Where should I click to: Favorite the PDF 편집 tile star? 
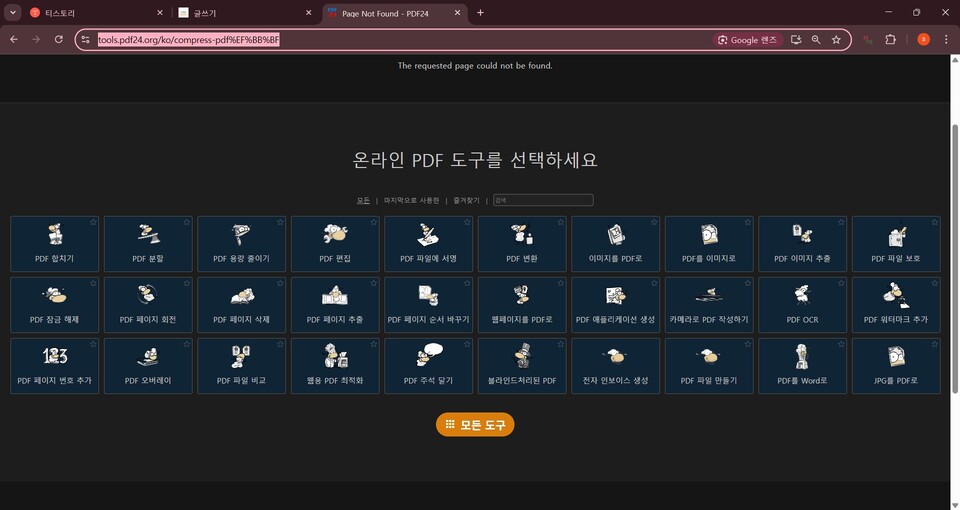pos(373,222)
